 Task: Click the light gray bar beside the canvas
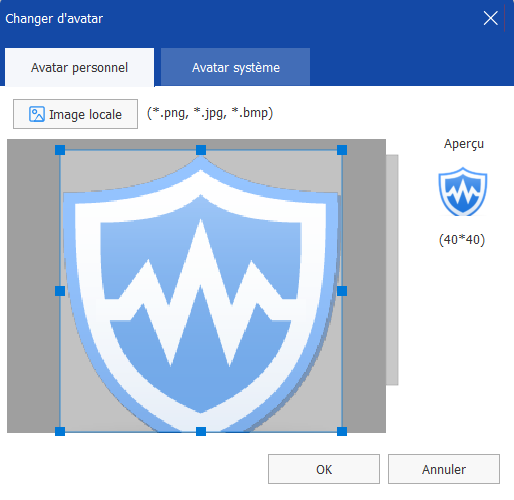392,270
